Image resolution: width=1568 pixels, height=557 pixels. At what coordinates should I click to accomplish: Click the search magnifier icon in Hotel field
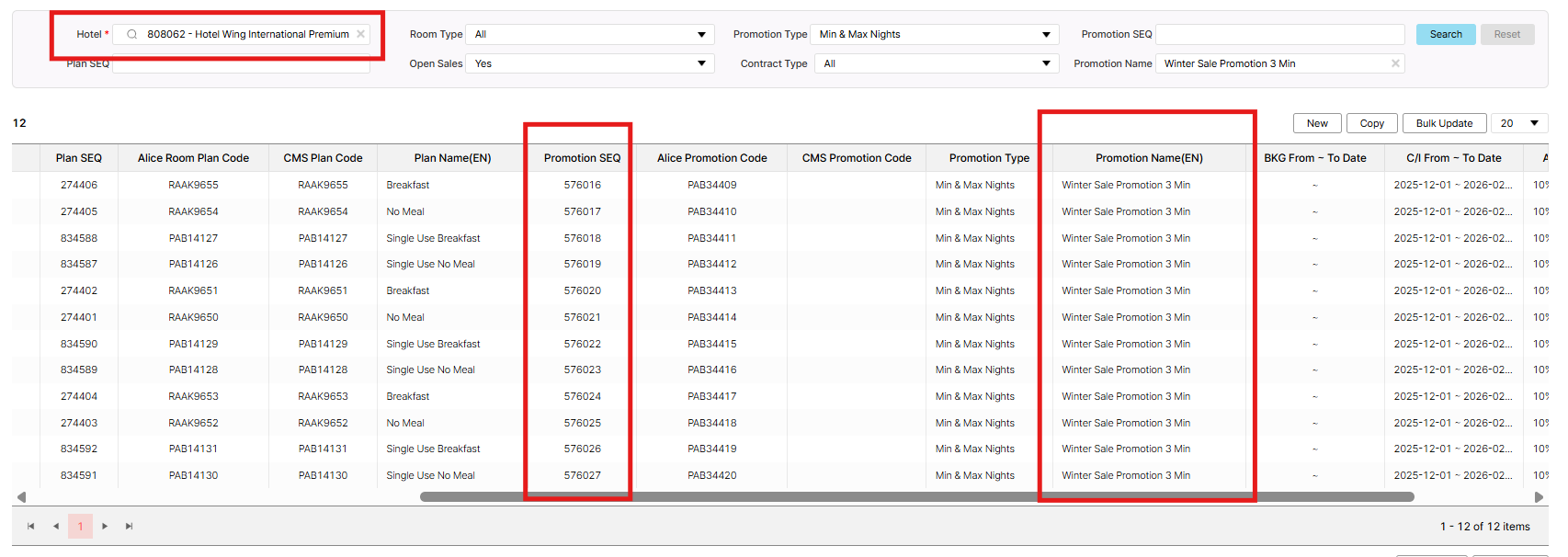(132, 34)
